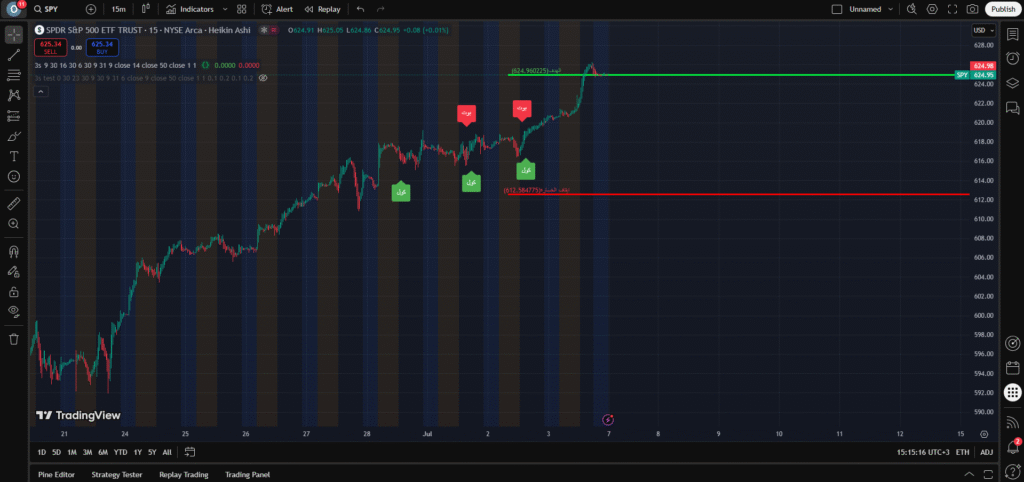This screenshot has width=1024, height=482.
Task: Expand the favorite indicators dropdown arrow
Action: (x=225, y=9)
